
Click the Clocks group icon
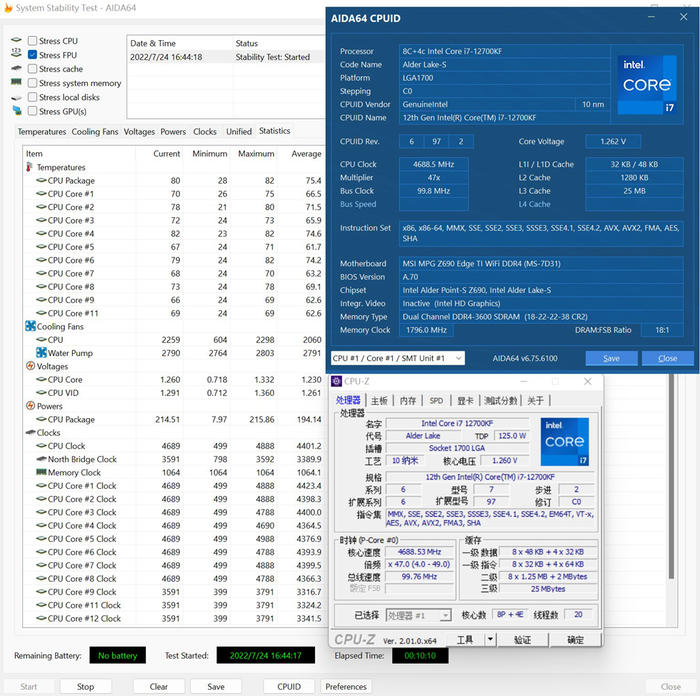31,432
